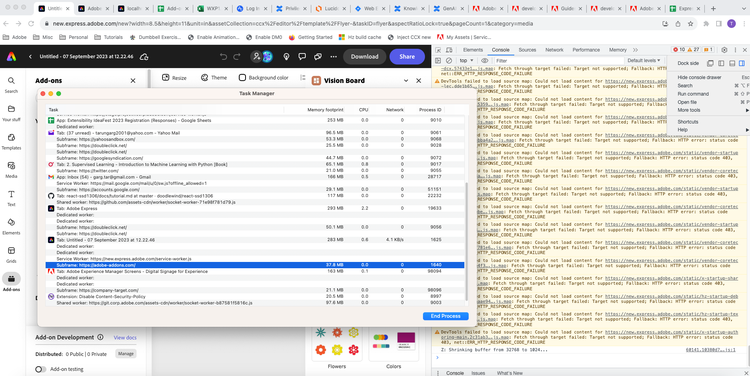Screen dimensions: 750x376
Task: Click the cloud sync status icon
Action: point(143,56)
